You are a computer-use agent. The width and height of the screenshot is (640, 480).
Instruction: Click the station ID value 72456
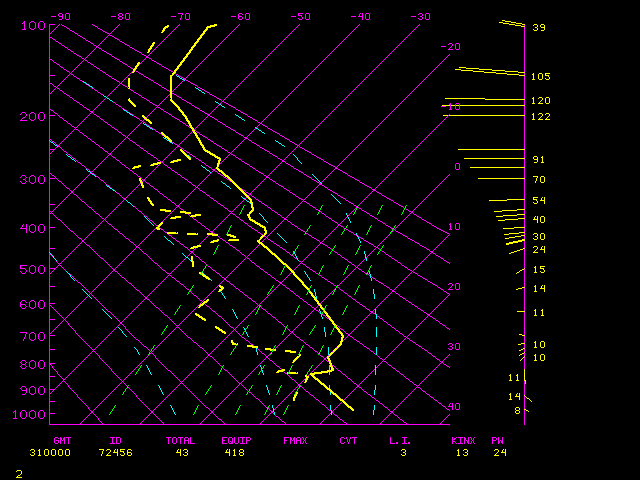(x=116, y=453)
